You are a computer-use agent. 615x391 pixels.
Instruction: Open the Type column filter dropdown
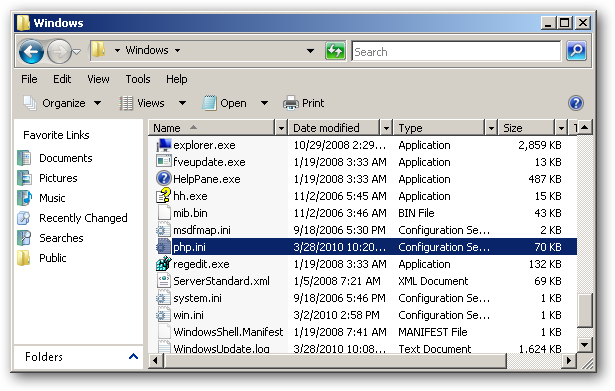coord(491,128)
